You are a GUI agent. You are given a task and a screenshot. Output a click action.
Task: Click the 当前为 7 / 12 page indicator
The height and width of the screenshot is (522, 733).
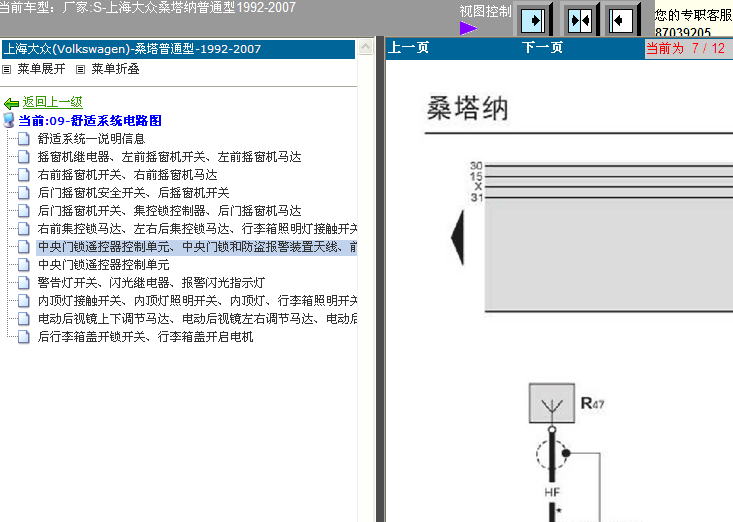pyautogui.click(x=685, y=48)
